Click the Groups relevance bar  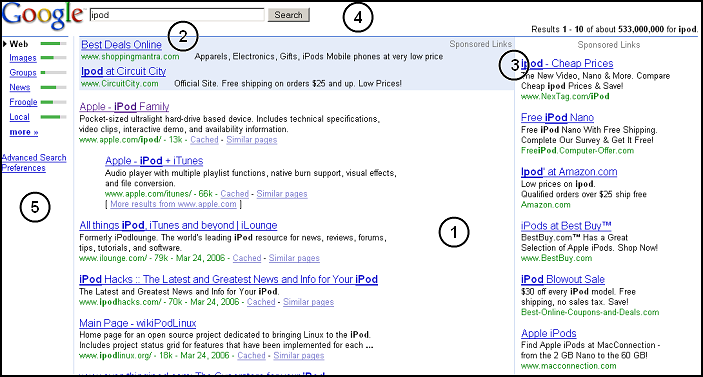(53, 72)
